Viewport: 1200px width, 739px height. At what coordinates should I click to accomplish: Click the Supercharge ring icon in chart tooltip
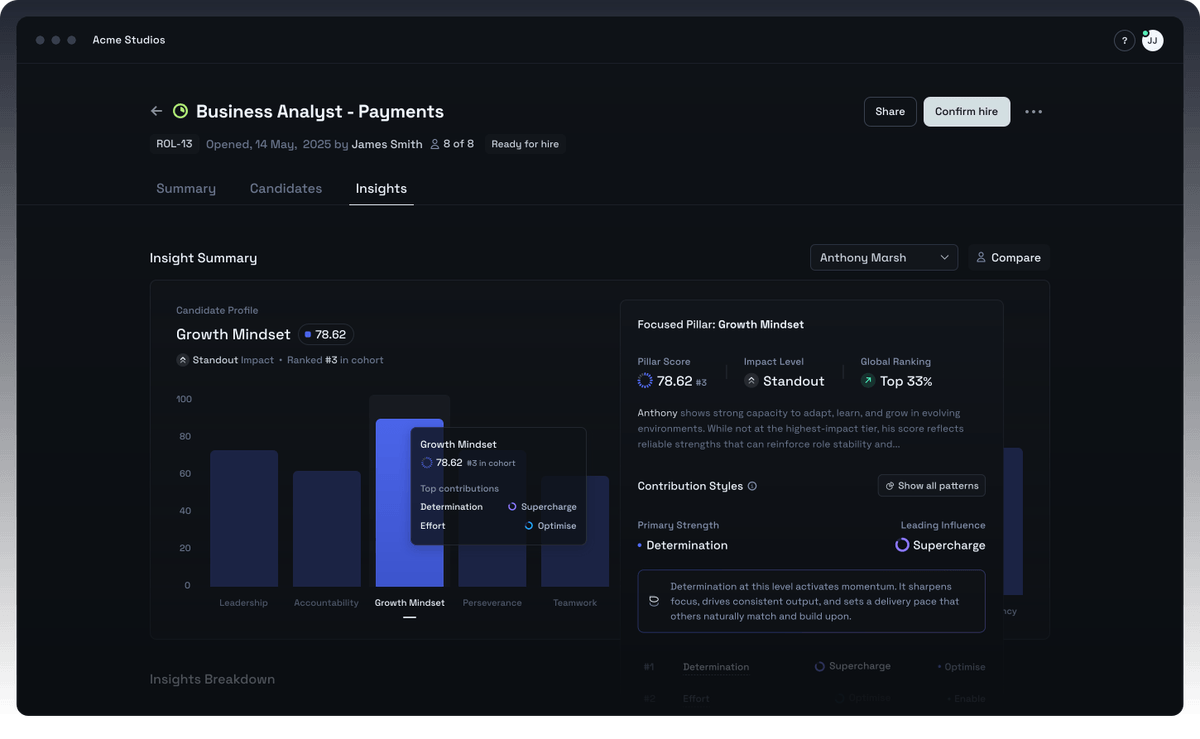tap(512, 507)
